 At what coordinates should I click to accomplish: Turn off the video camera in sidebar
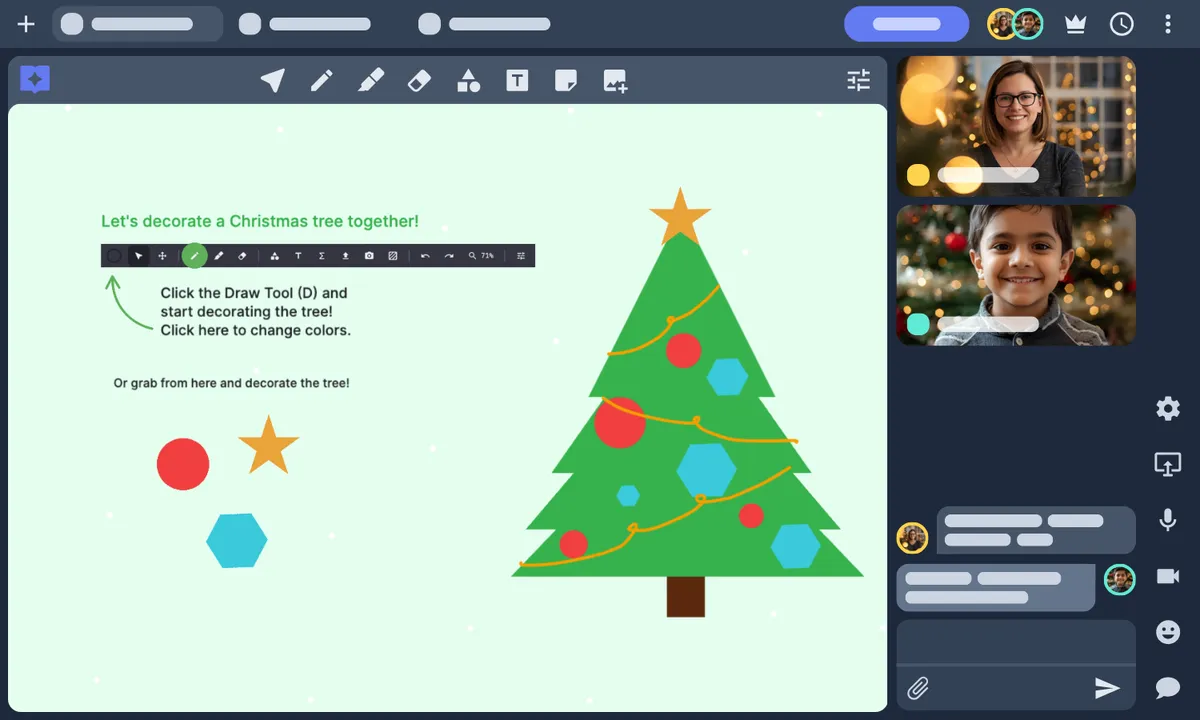(1167, 576)
